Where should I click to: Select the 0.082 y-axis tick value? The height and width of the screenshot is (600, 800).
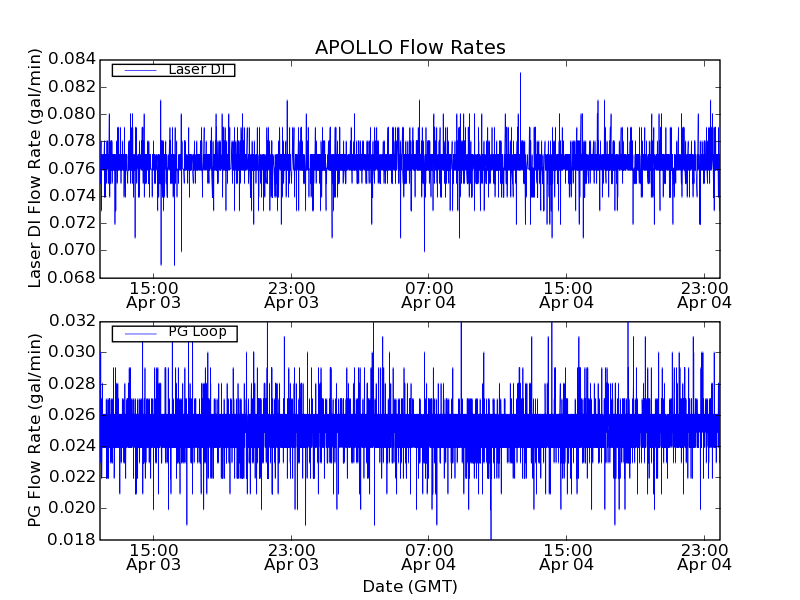(x=72, y=87)
